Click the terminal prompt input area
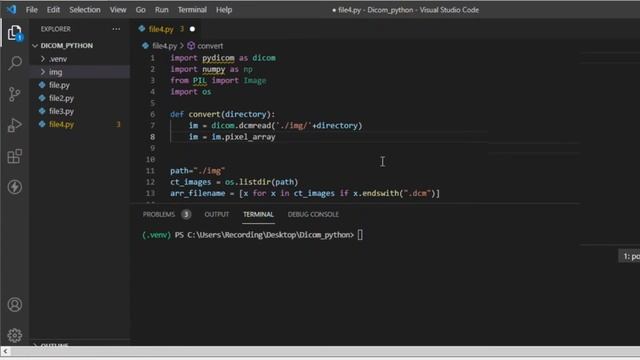The image size is (640, 360). pos(360,235)
